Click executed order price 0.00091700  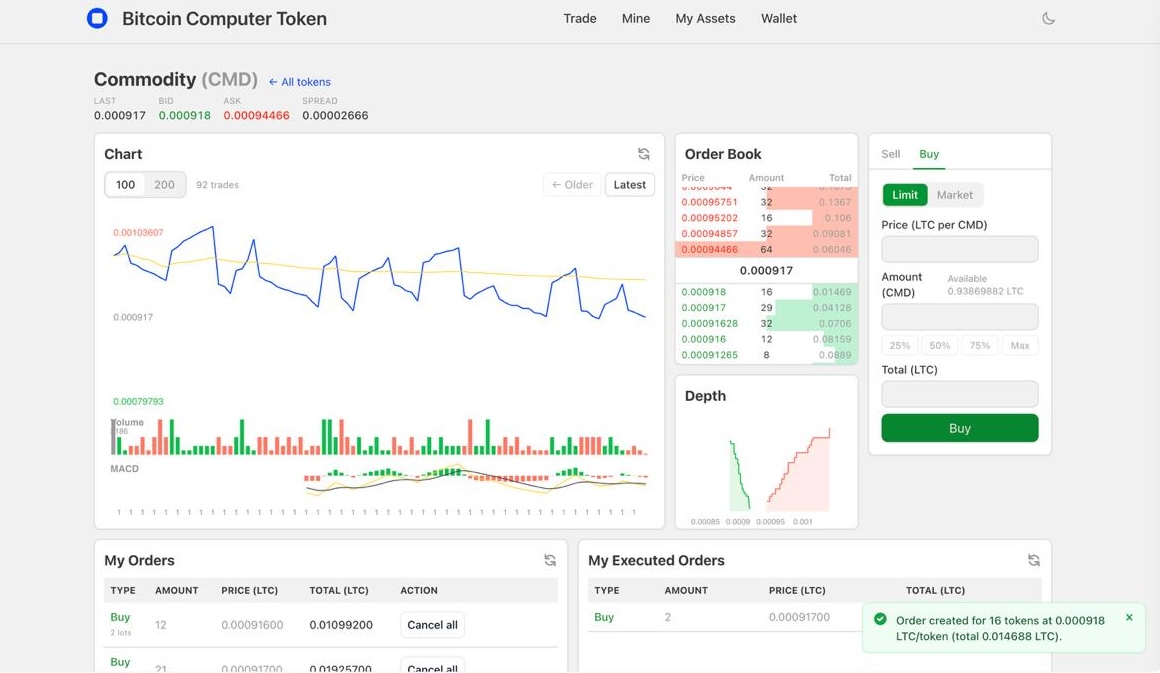[799, 617]
